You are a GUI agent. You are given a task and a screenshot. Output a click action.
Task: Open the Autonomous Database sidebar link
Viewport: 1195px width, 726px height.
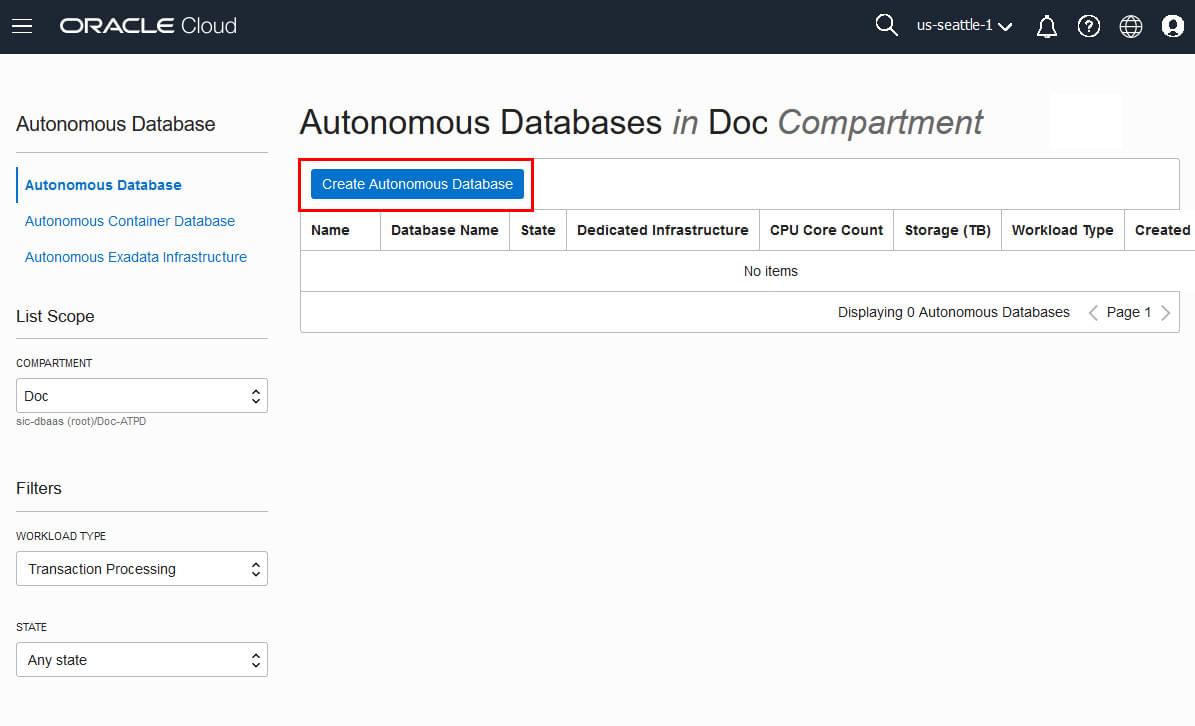(102, 185)
